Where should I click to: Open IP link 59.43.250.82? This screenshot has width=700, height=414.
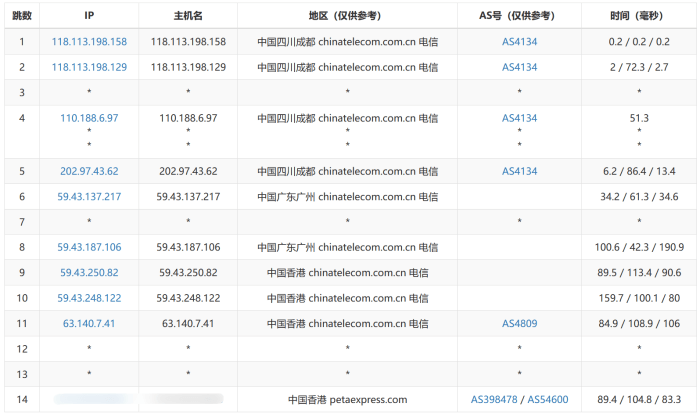89,273
